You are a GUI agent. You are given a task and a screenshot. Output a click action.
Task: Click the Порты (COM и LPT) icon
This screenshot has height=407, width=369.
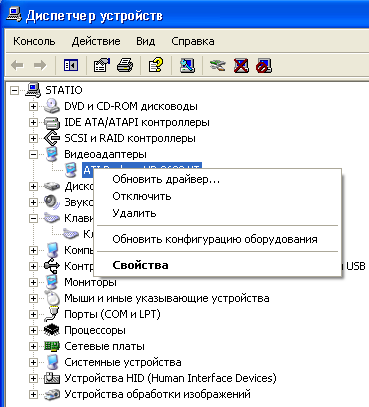click(52, 314)
